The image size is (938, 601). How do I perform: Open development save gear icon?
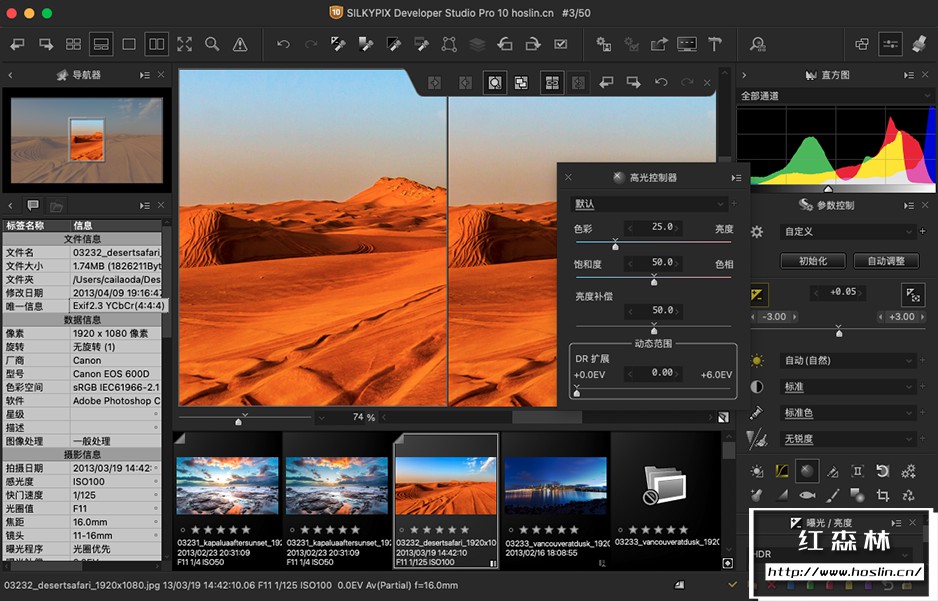[x=604, y=44]
